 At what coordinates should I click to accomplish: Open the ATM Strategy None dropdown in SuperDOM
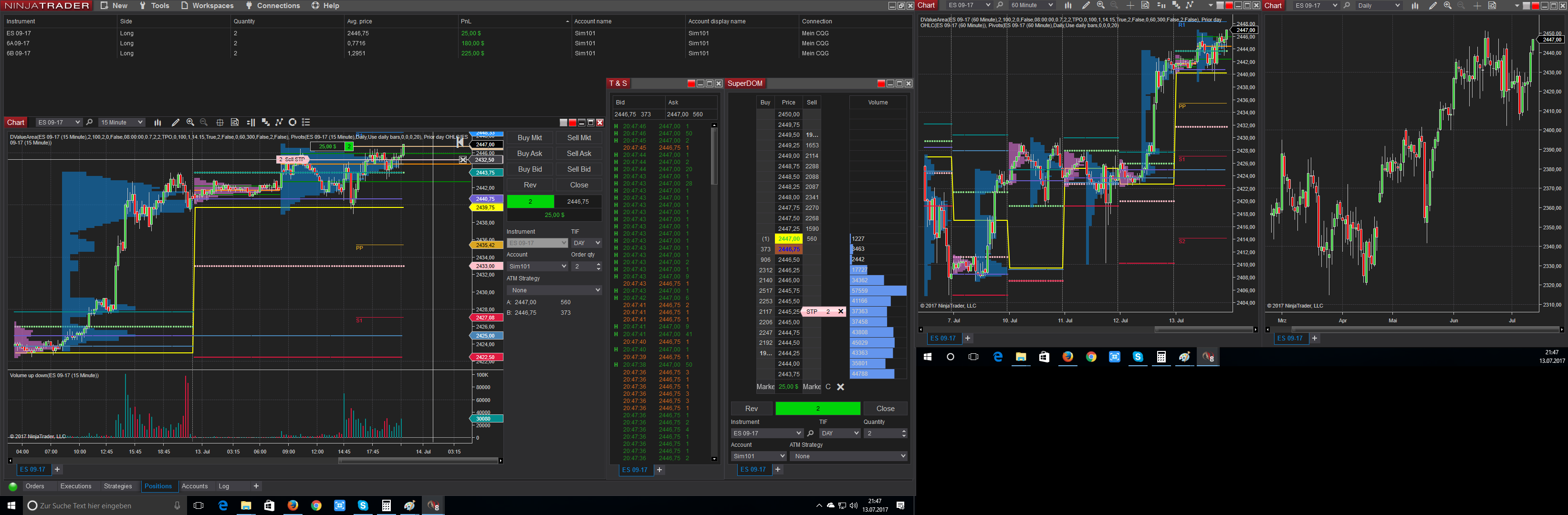point(850,456)
